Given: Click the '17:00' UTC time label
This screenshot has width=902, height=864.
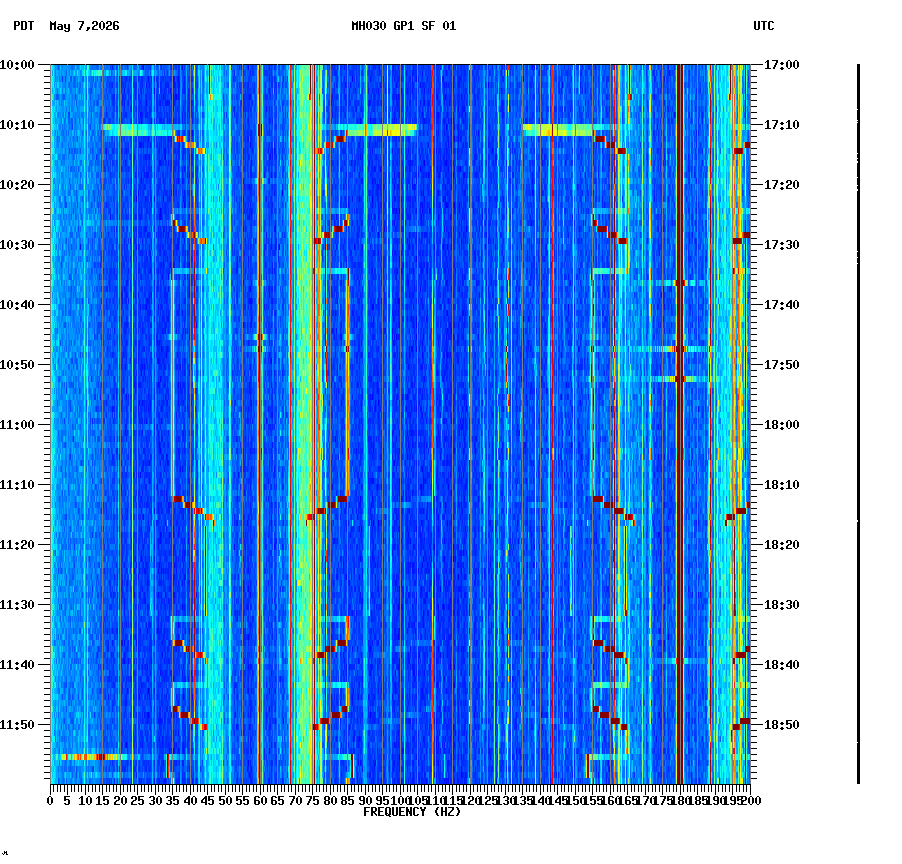Looking at the screenshot, I should point(782,65).
